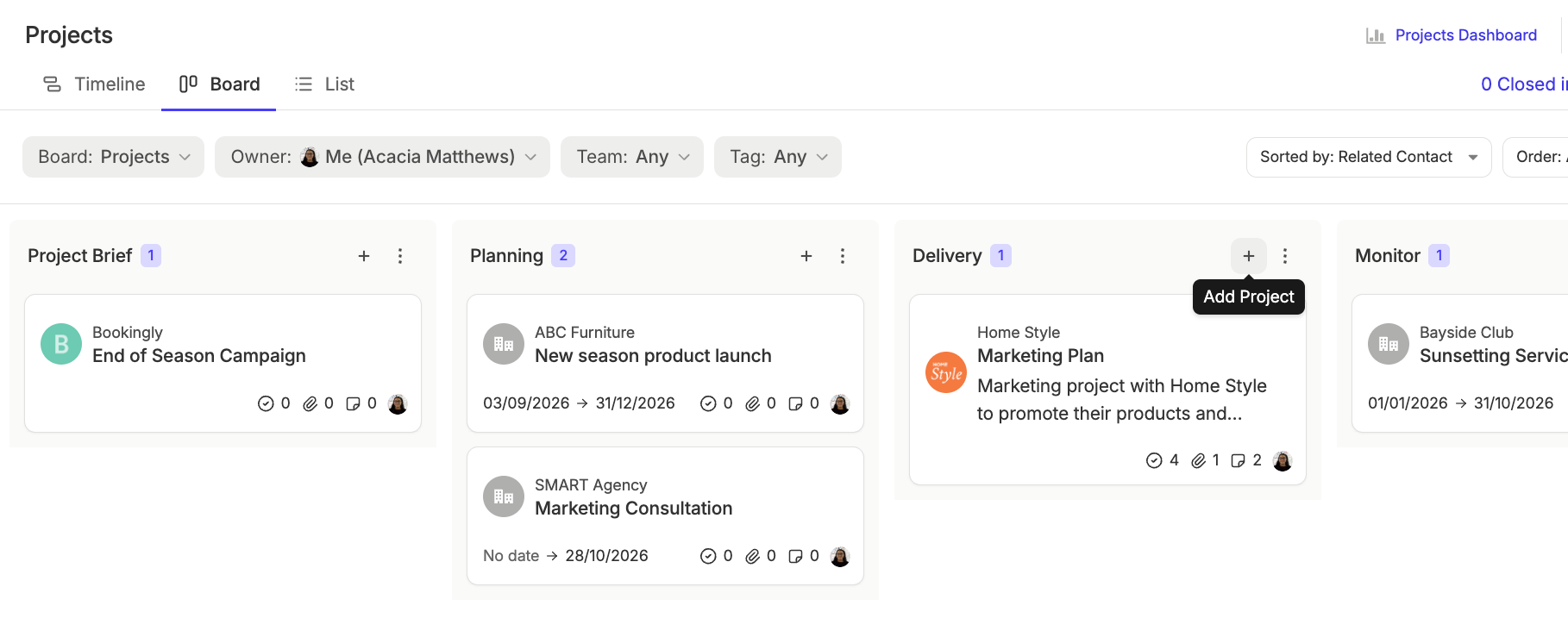Click notes icon on Marketing Consultation card
Viewport: 1568px width, 643px height.
(796, 557)
